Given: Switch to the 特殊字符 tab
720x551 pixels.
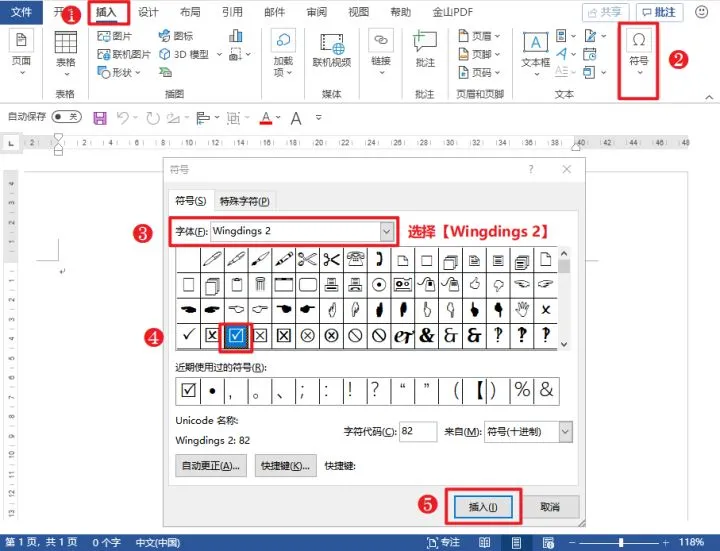Looking at the screenshot, I should click(244, 201).
